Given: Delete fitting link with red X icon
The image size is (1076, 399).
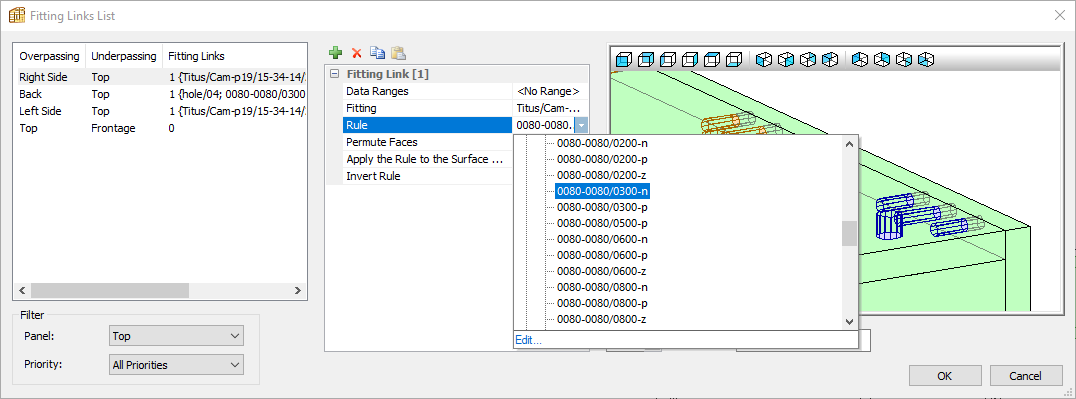Looking at the screenshot, I should 356,53.
